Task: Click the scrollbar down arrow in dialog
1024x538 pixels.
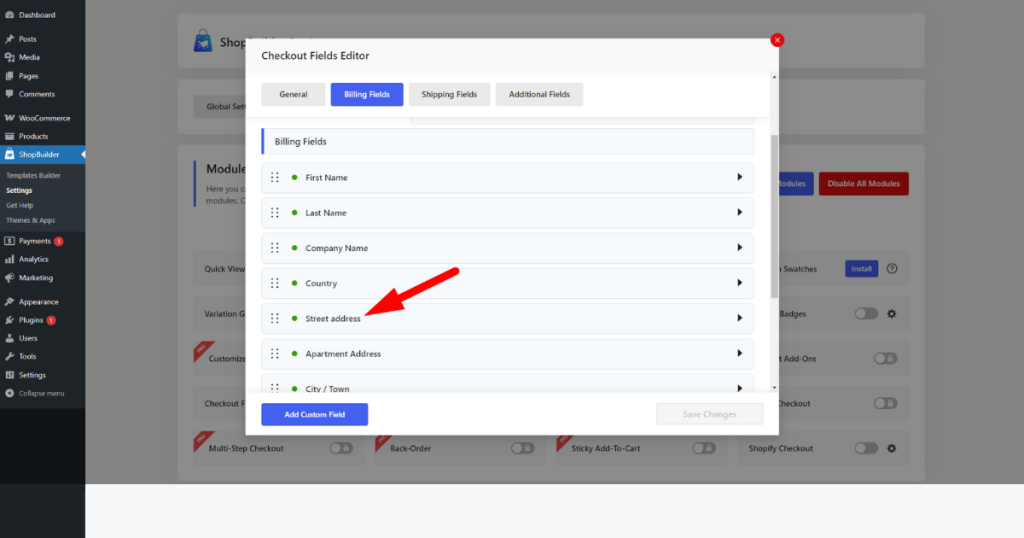Action: coord(775,388)
